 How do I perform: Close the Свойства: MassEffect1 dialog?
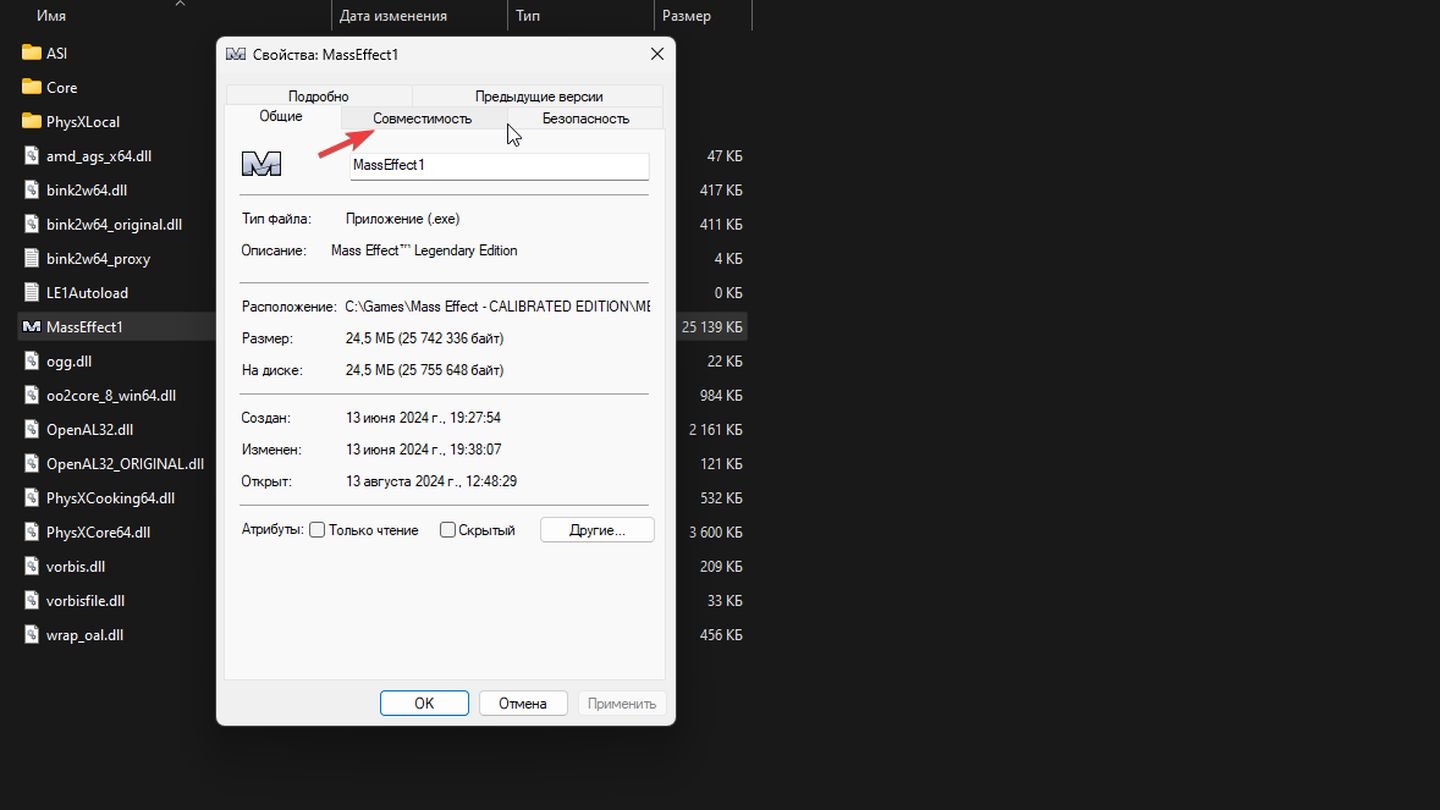[x=657, y=54]
